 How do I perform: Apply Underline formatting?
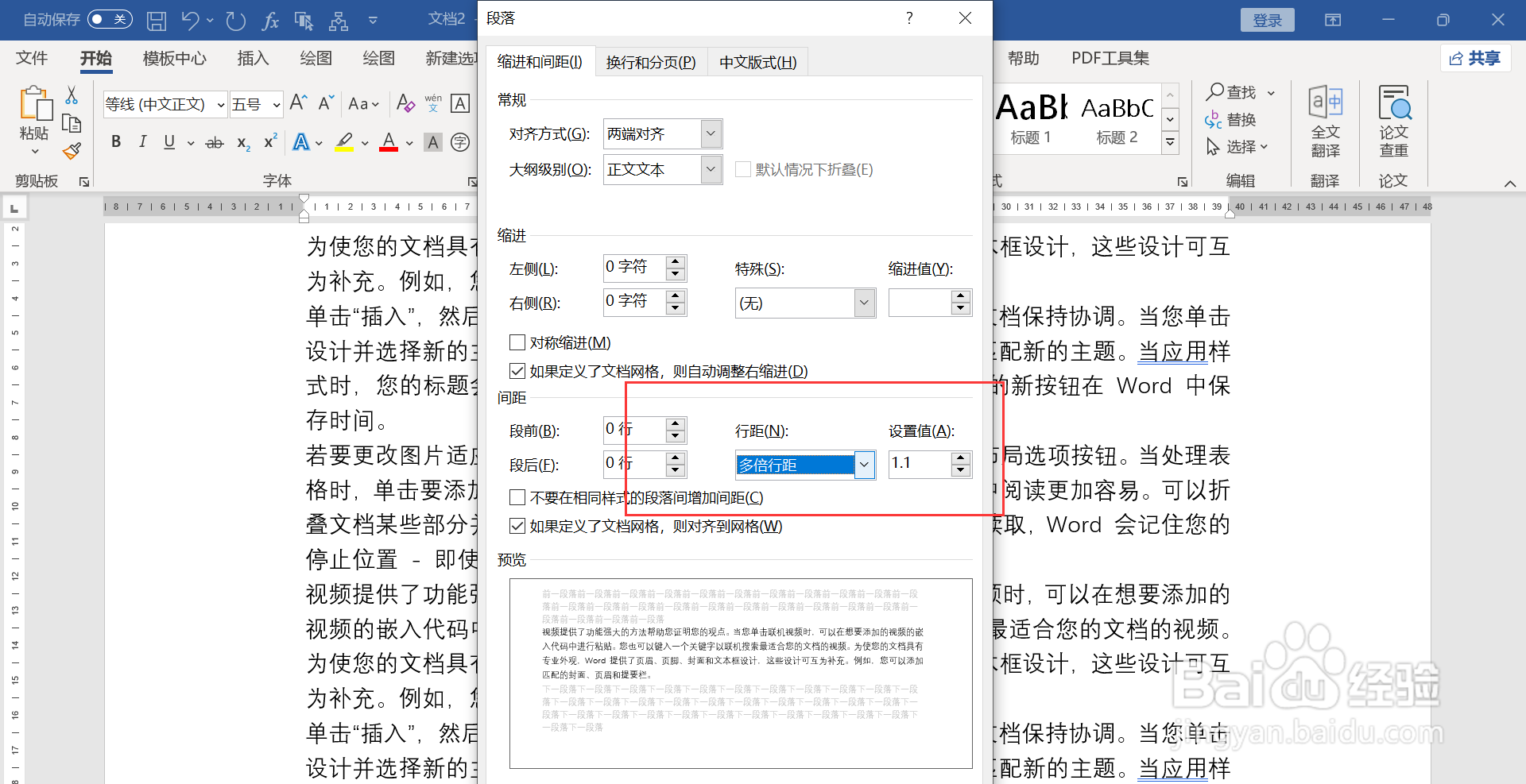[169, 142]
